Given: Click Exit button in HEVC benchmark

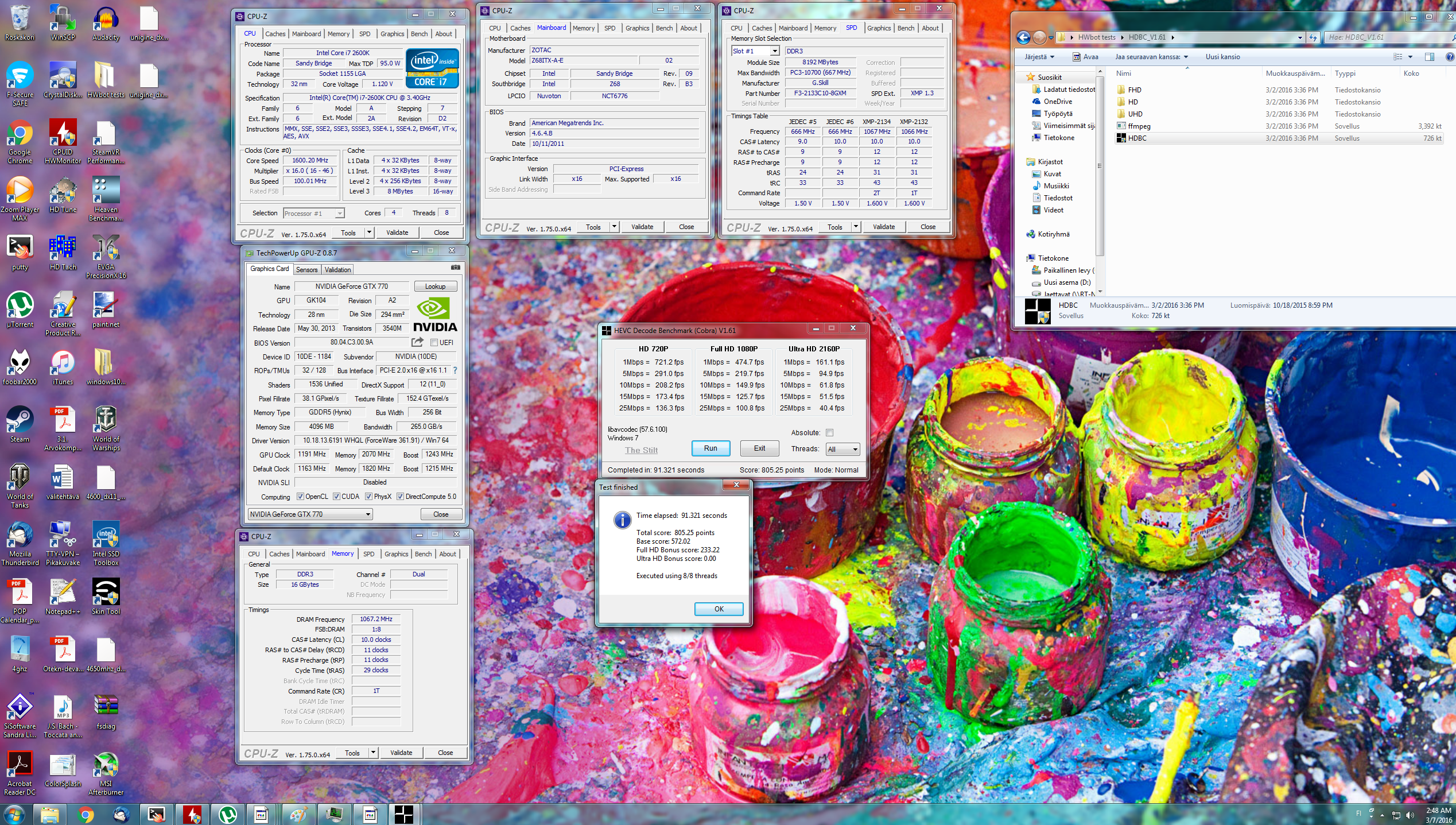Looking at the screenshot, I should tap(759, 448).
